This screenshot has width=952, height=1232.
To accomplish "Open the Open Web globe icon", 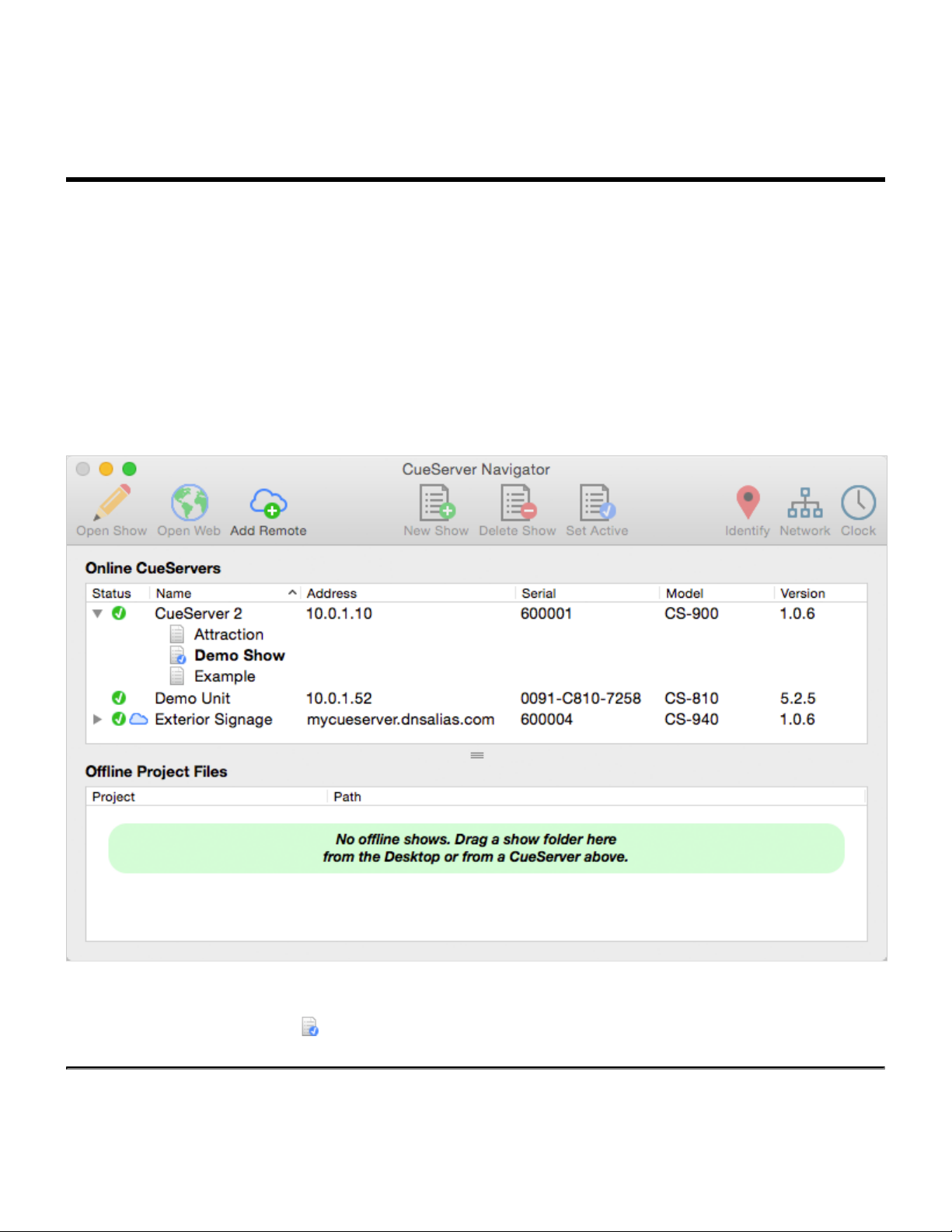I will pyautogui.click(x=190, y=503).
